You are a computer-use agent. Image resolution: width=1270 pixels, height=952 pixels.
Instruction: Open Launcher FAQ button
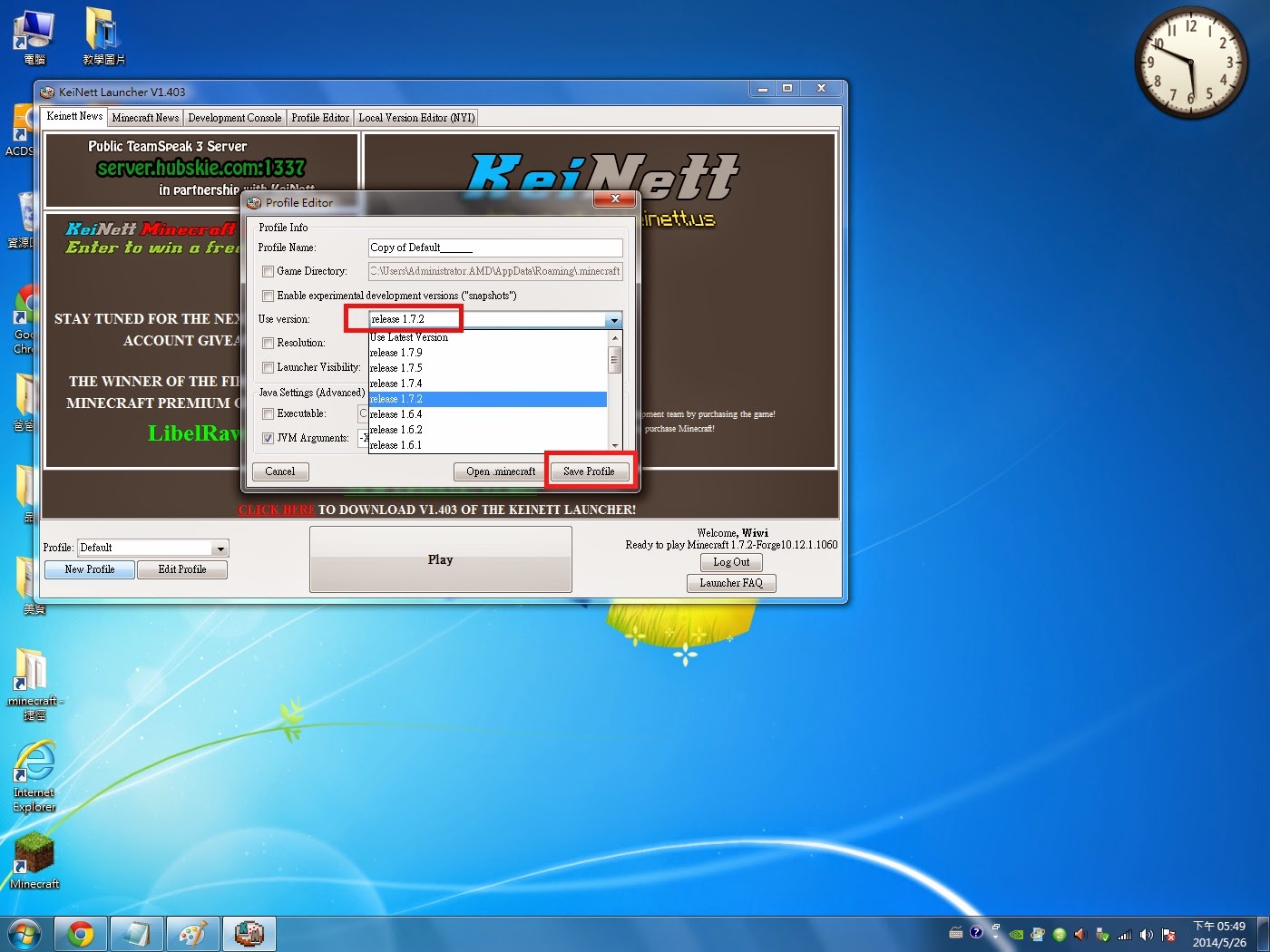(x=731, y=583)
